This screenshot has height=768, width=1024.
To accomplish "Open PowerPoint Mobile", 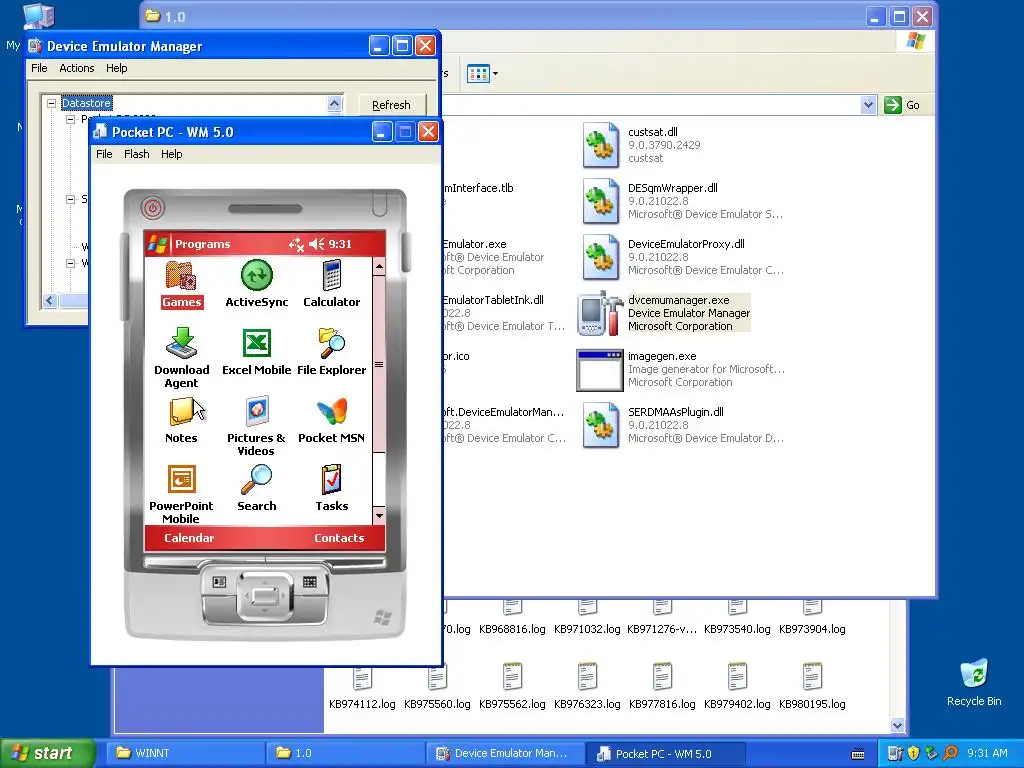I will (182, 494).
